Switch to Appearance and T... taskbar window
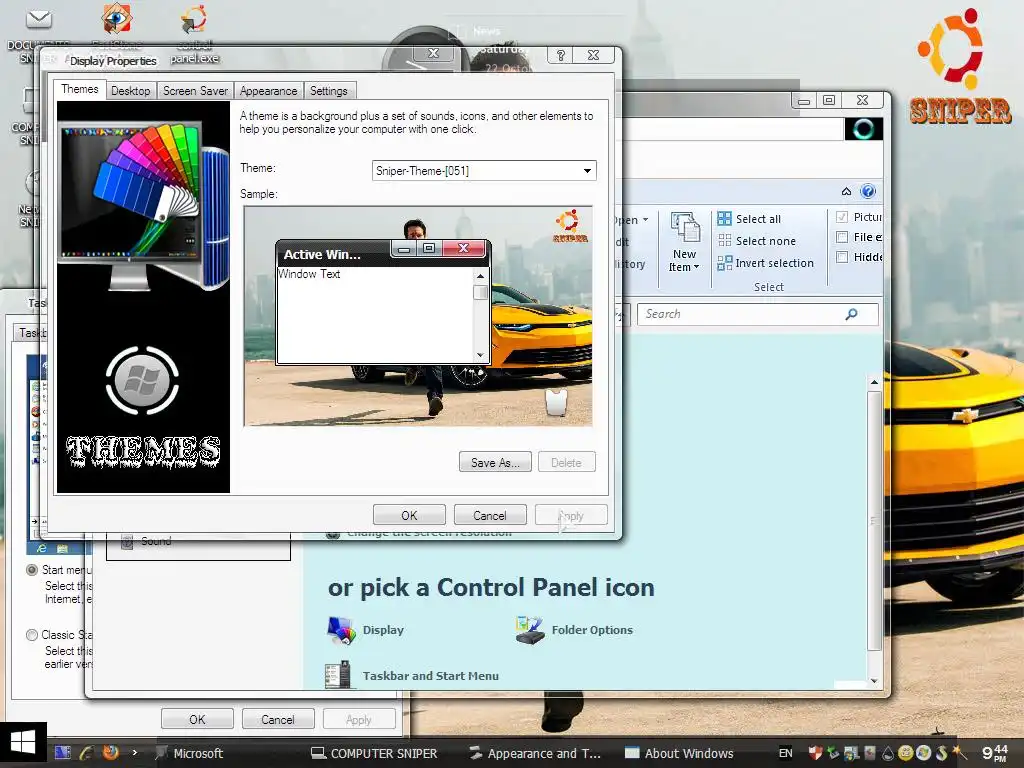 (535, 753)
